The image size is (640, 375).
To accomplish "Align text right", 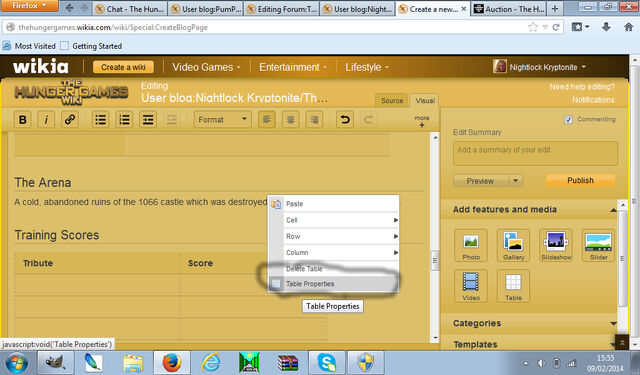I will click(x=314, y=120).
